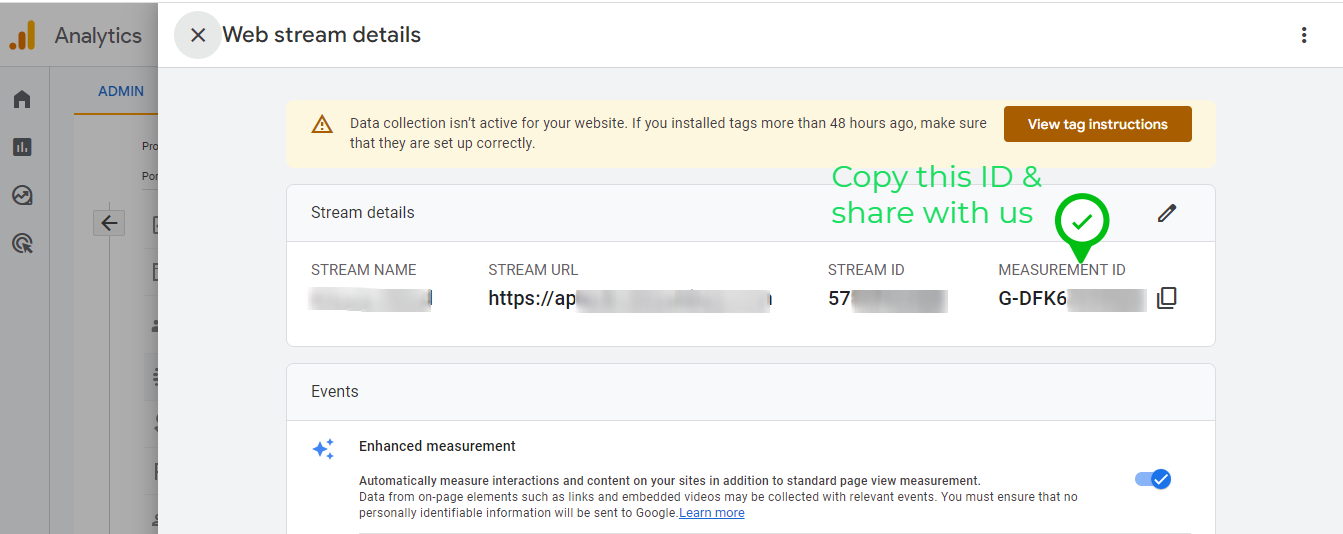
Task: Click the data collection warning icon
Action: pyautogui.click(x=321, y=124)
